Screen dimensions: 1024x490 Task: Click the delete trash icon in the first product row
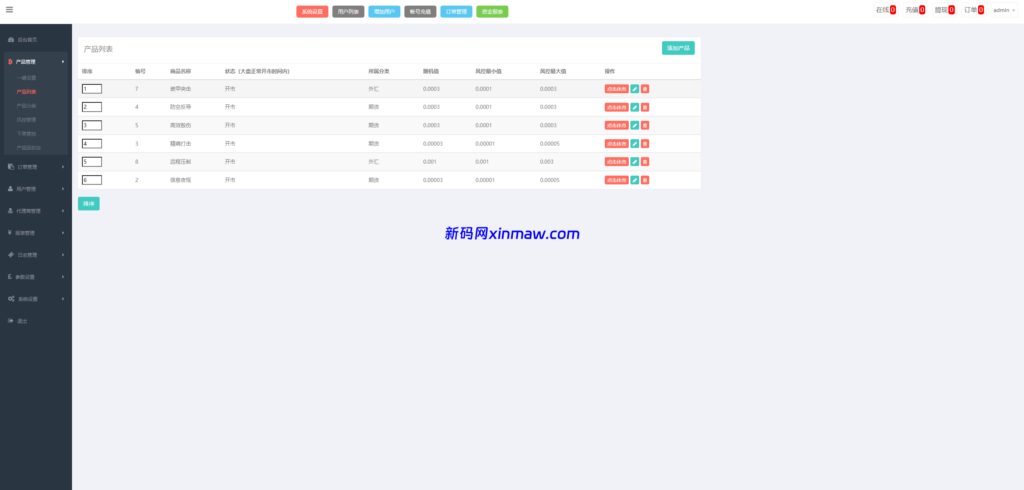(x=645, y=89)
